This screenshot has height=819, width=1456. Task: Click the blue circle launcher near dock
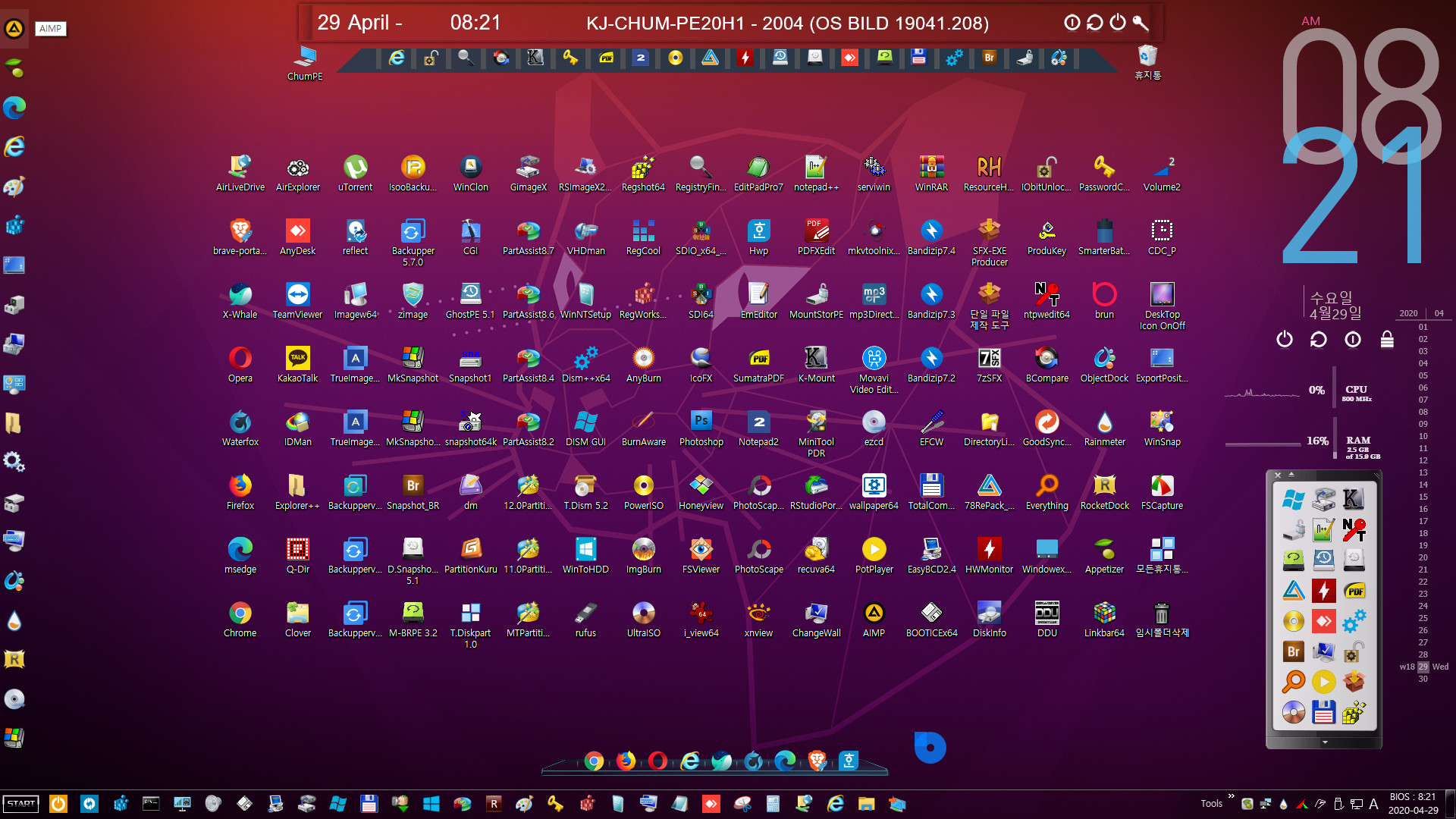tap(930, 748)
